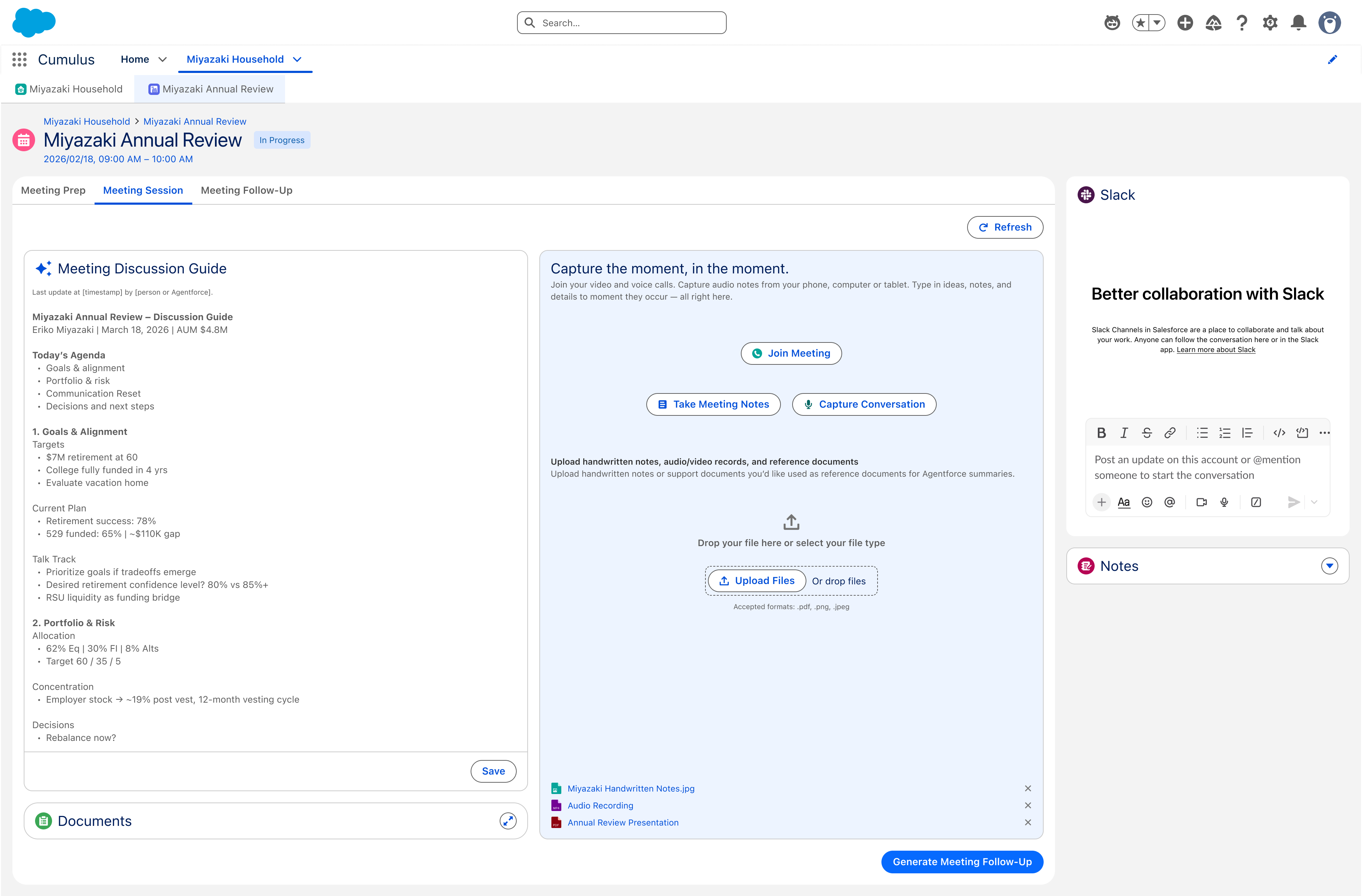Save the Meeting Discussion Guide
The image size is (1362, 896).
coord(493,771)
